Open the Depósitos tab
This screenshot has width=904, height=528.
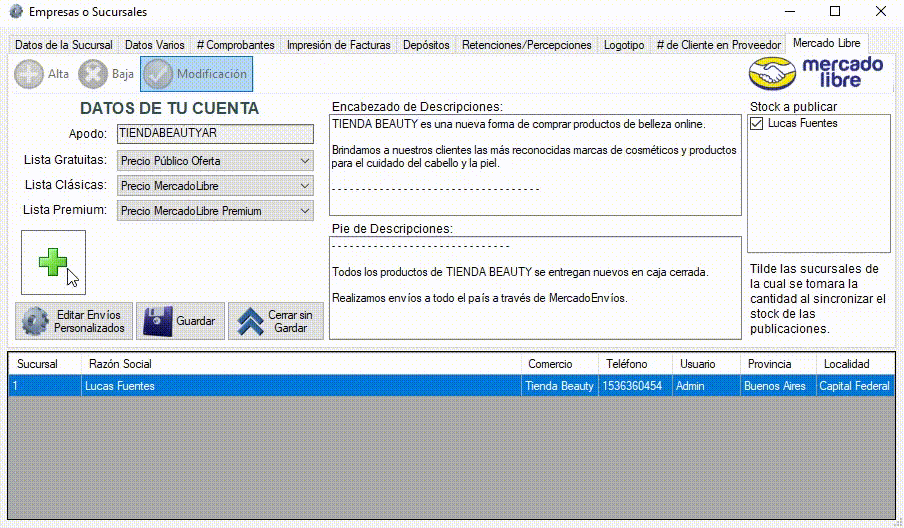(x=426, y=45)
